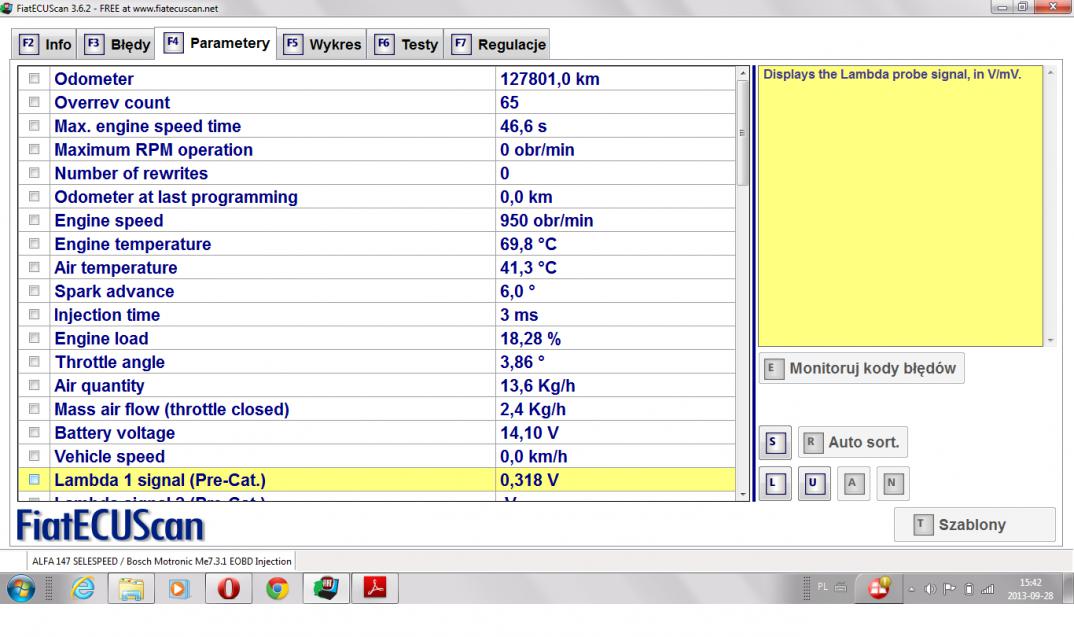The image size is (1074, 637).
Task: Click the greyed N button
Action: pos(892,484)
